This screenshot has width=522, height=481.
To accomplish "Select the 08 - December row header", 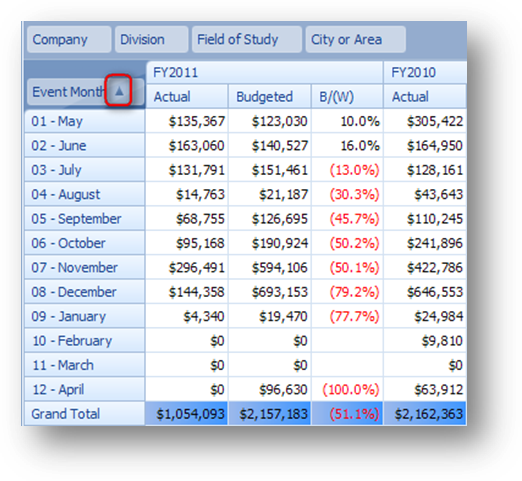I will pos(85,292).
